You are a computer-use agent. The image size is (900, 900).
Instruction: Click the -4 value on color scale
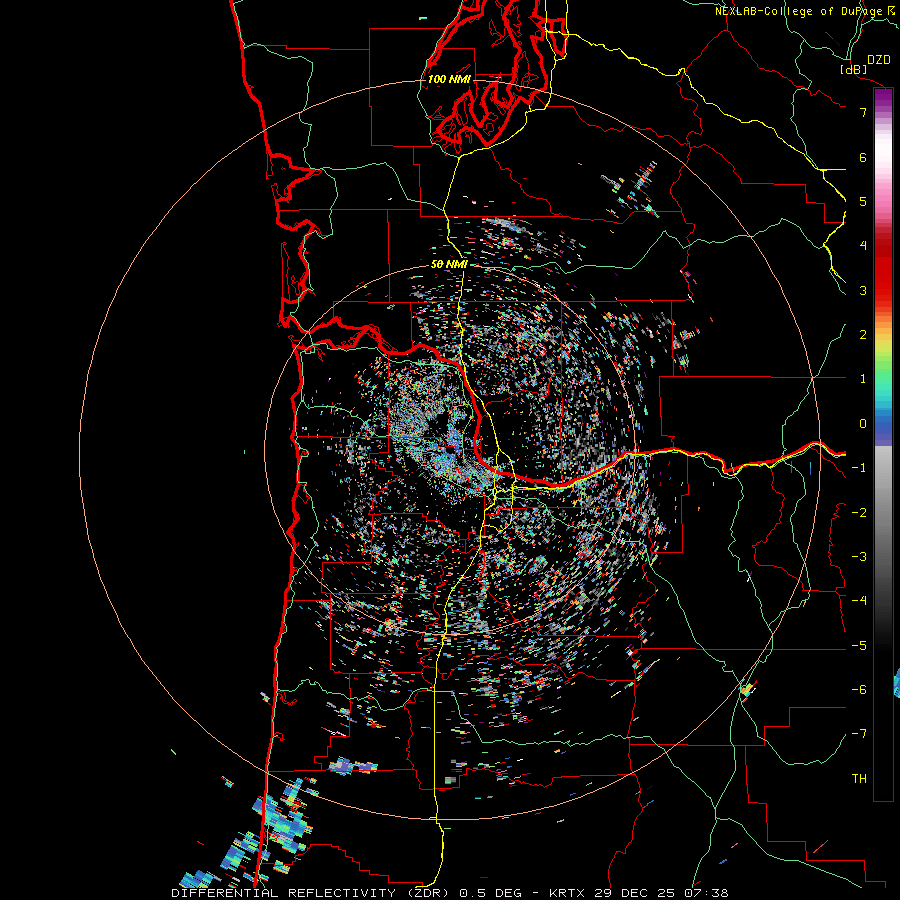(x=859, y=600)
